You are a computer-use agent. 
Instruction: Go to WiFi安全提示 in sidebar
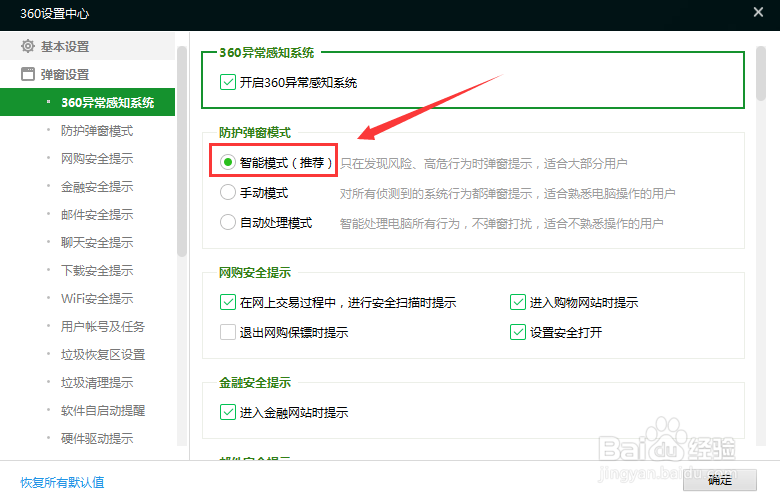click(97, 298)
